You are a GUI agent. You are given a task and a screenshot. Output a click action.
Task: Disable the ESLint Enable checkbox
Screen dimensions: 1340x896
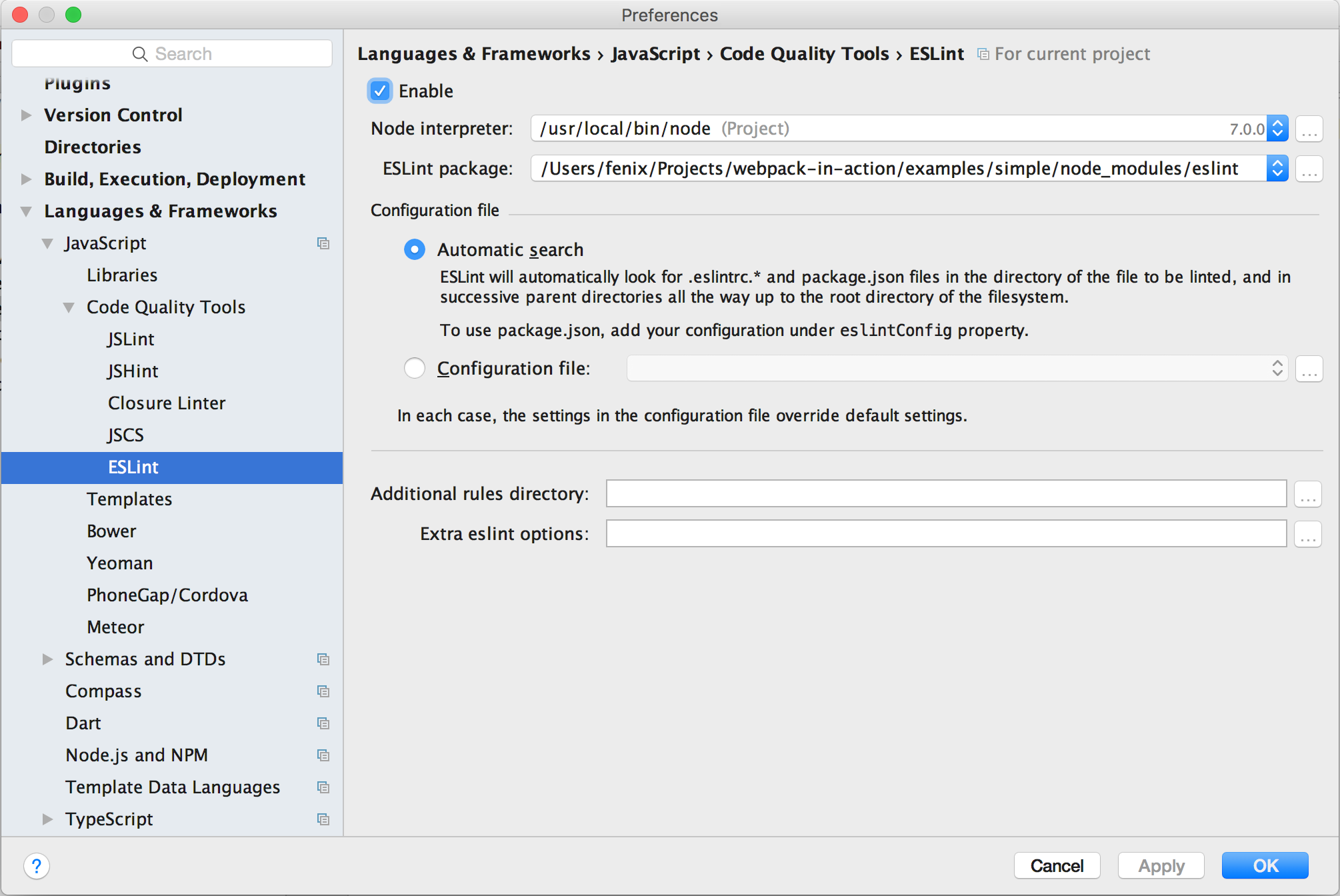(x=379, y=91)
